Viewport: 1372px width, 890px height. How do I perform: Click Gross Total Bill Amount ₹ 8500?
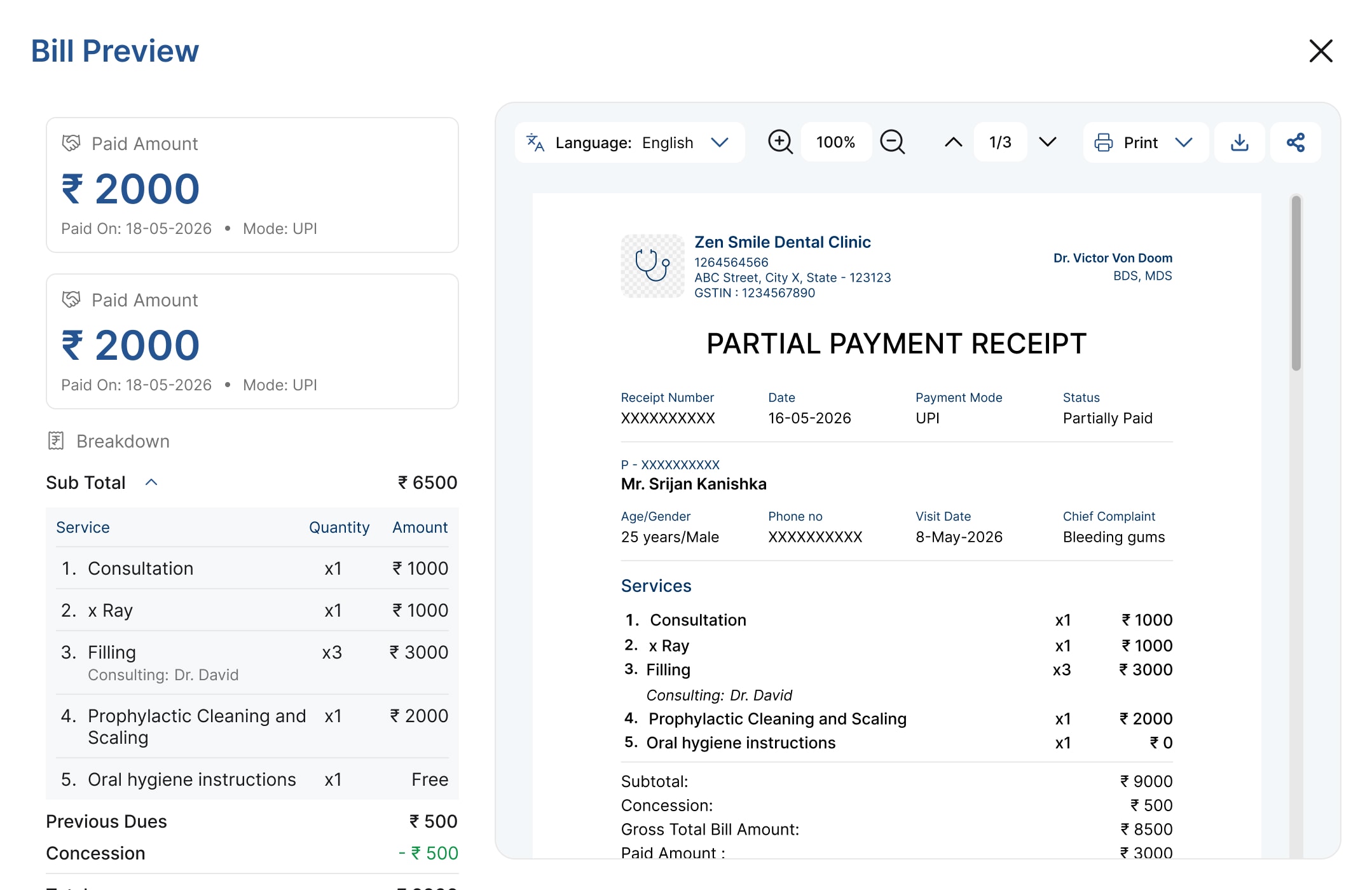[1146, 830]
